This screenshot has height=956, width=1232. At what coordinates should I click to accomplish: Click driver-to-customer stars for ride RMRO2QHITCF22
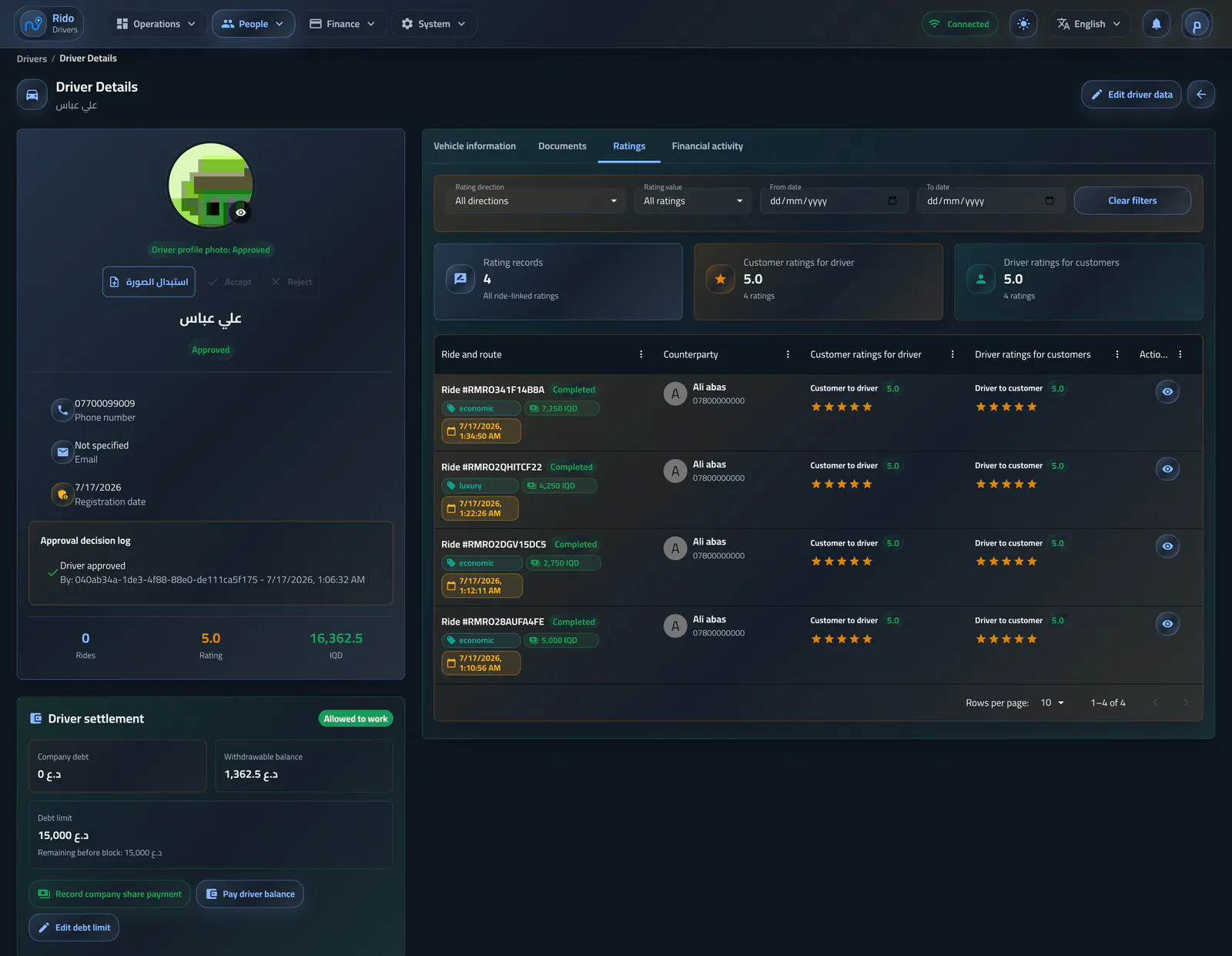pos(1006,485)
